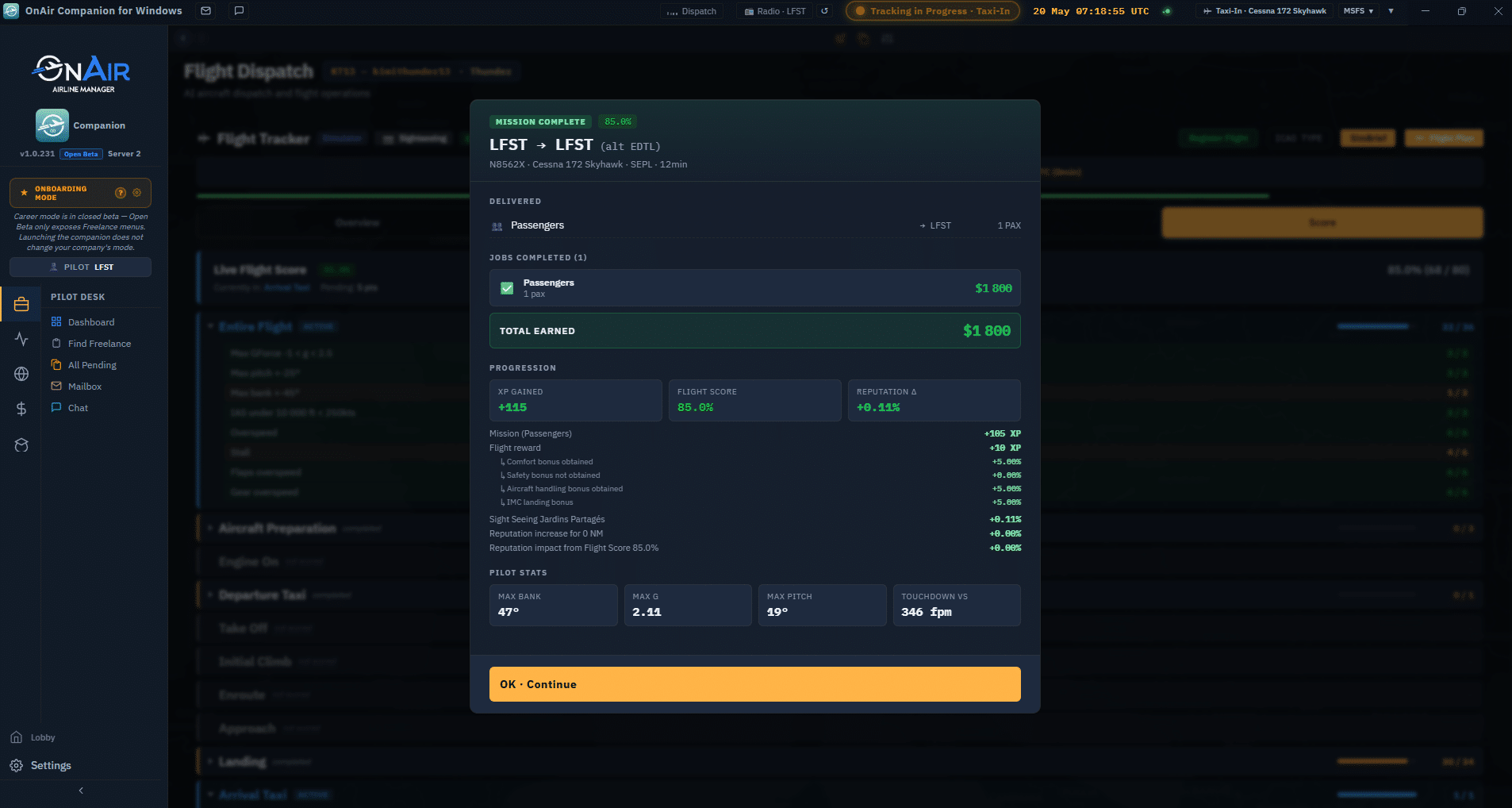Click the refresh icon beside Radio LFST
1512x808 pixels.
[824, 11]
